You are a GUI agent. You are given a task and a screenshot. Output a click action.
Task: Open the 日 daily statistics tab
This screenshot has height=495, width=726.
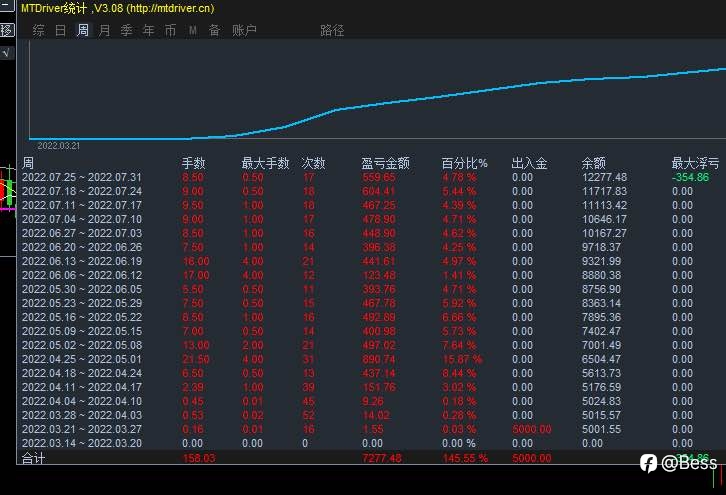point(60,31)
